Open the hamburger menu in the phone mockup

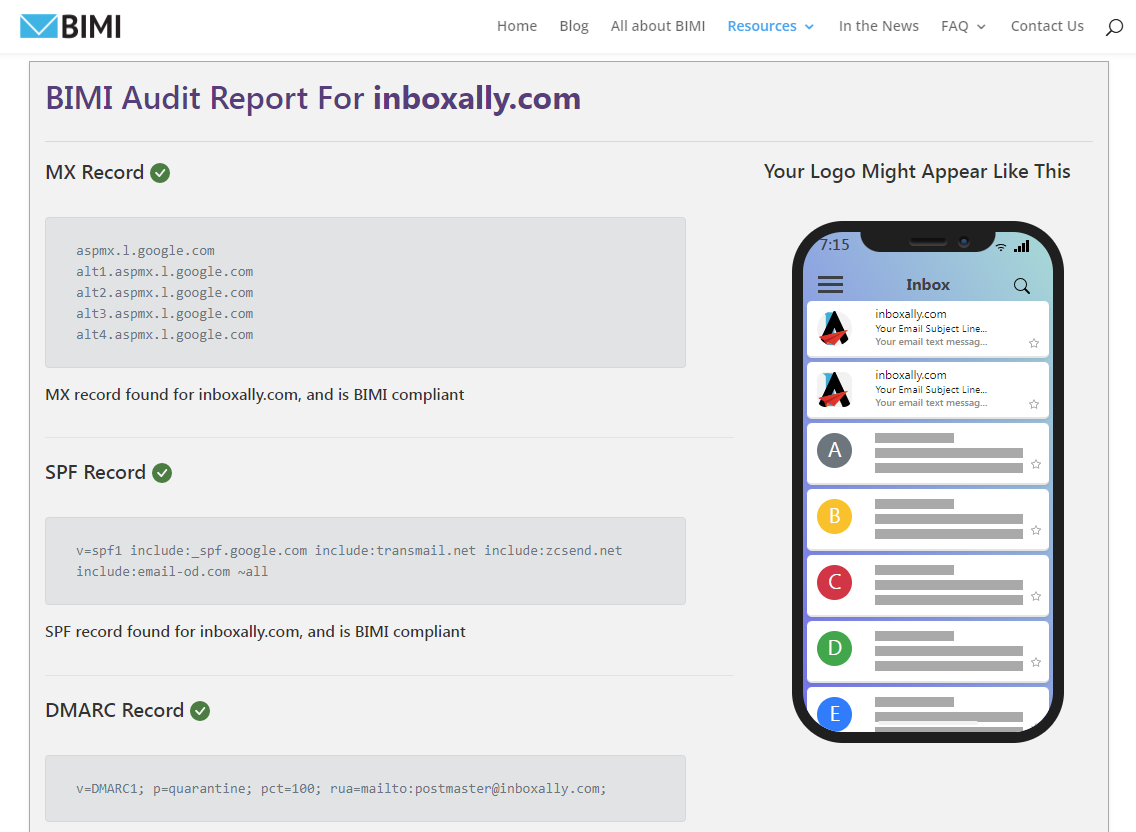coord(830,284)
